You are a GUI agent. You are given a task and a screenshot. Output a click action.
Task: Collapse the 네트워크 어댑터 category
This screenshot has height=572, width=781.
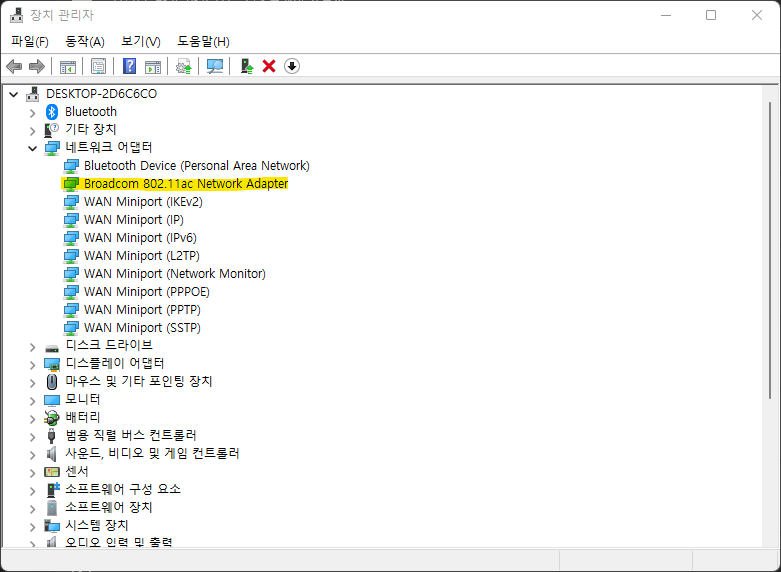tap(33, 148)
